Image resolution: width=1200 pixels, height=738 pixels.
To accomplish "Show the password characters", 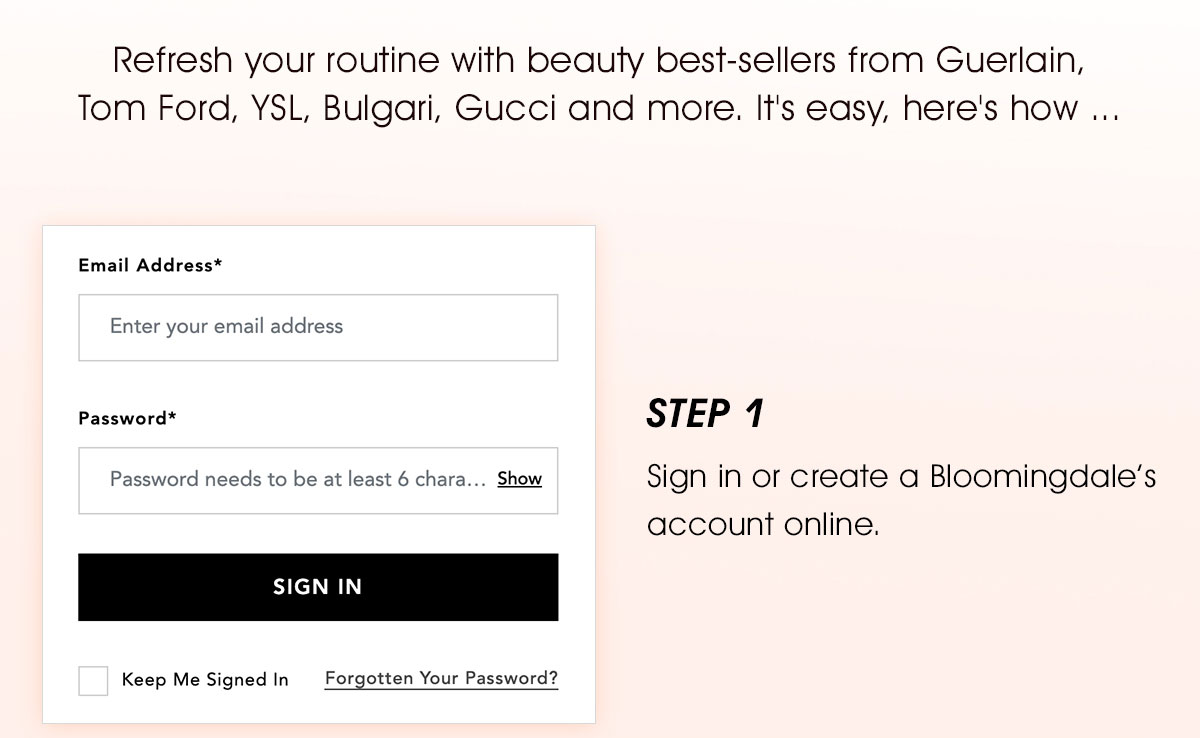I will point(519,479).
